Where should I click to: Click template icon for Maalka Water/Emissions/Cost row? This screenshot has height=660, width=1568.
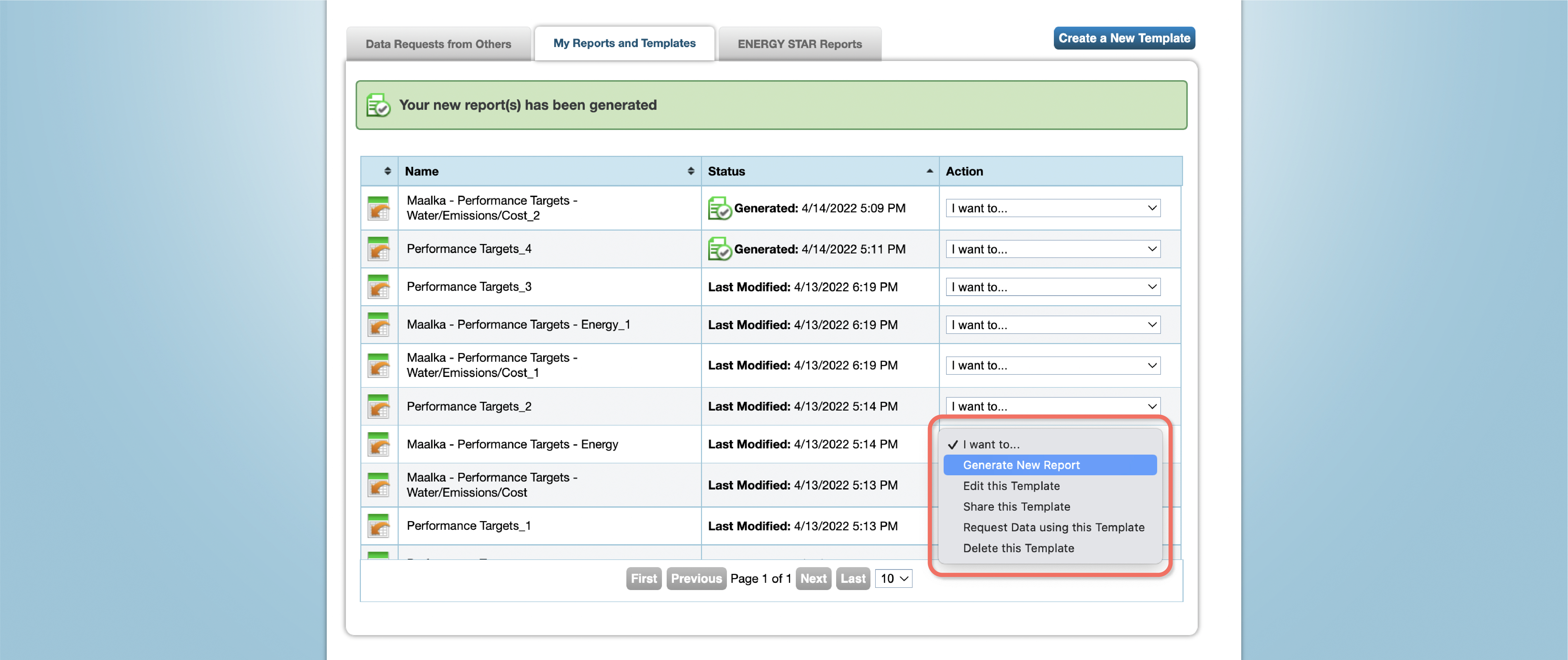(x=378, y=485)
